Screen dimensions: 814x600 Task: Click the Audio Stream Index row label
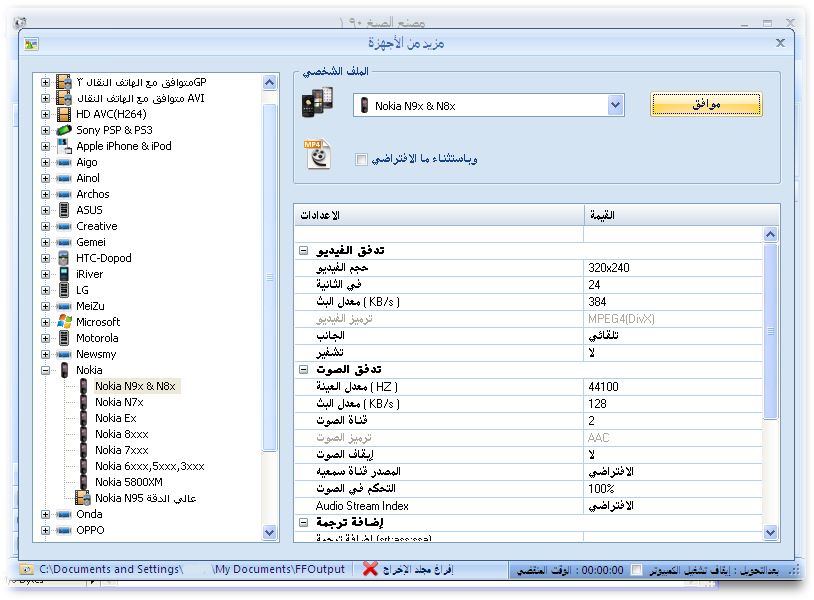pos(362,506)
